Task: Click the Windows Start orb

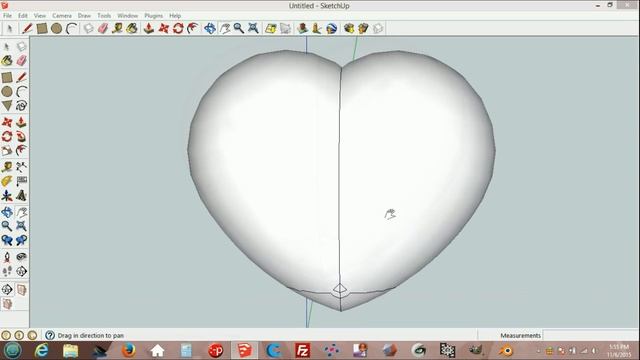Action: 13,351
